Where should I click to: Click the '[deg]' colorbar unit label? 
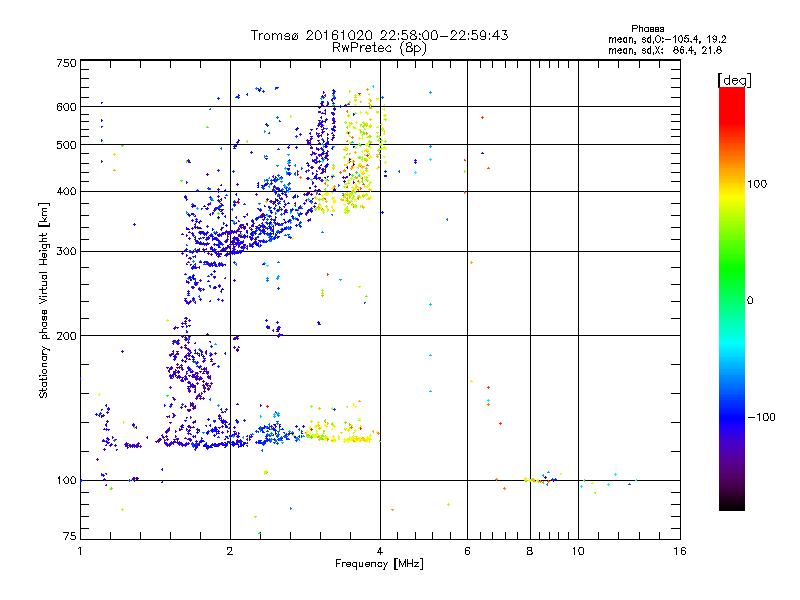734,80
